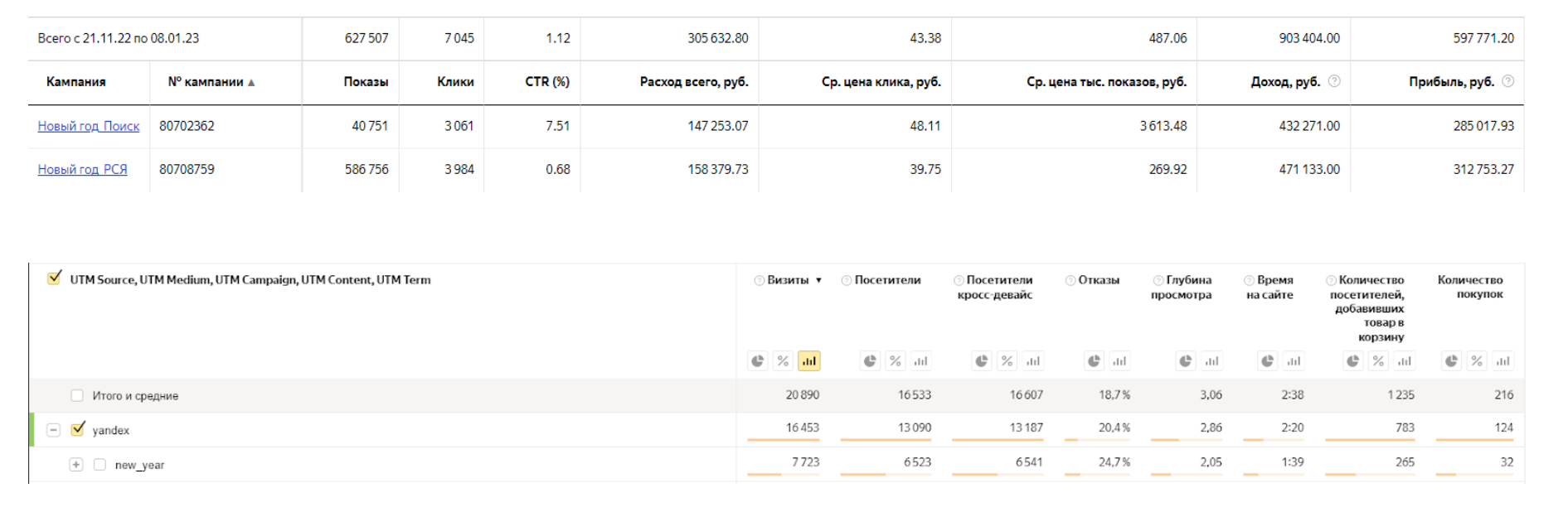Uncheck the yandex row checkbox
The width and height of the screenshot is (1568, 522).
pyautogui.click(x=78, y=429)
